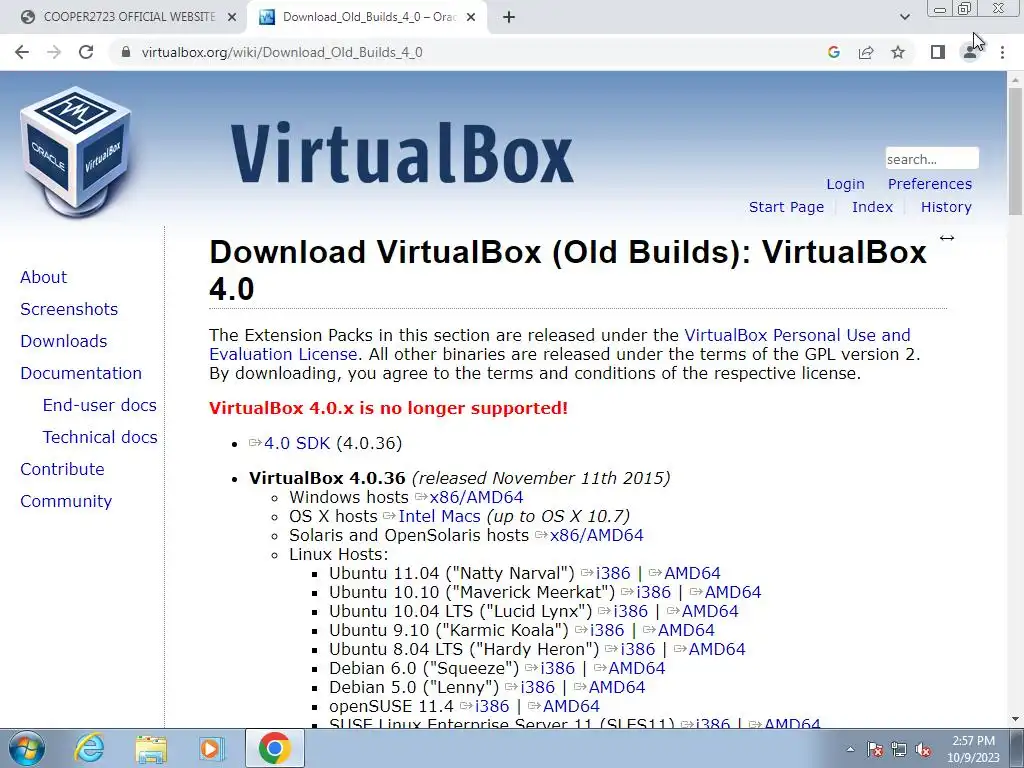Bookmark this page with star icon
The image size is (1024, 768).
pos(898,52)
